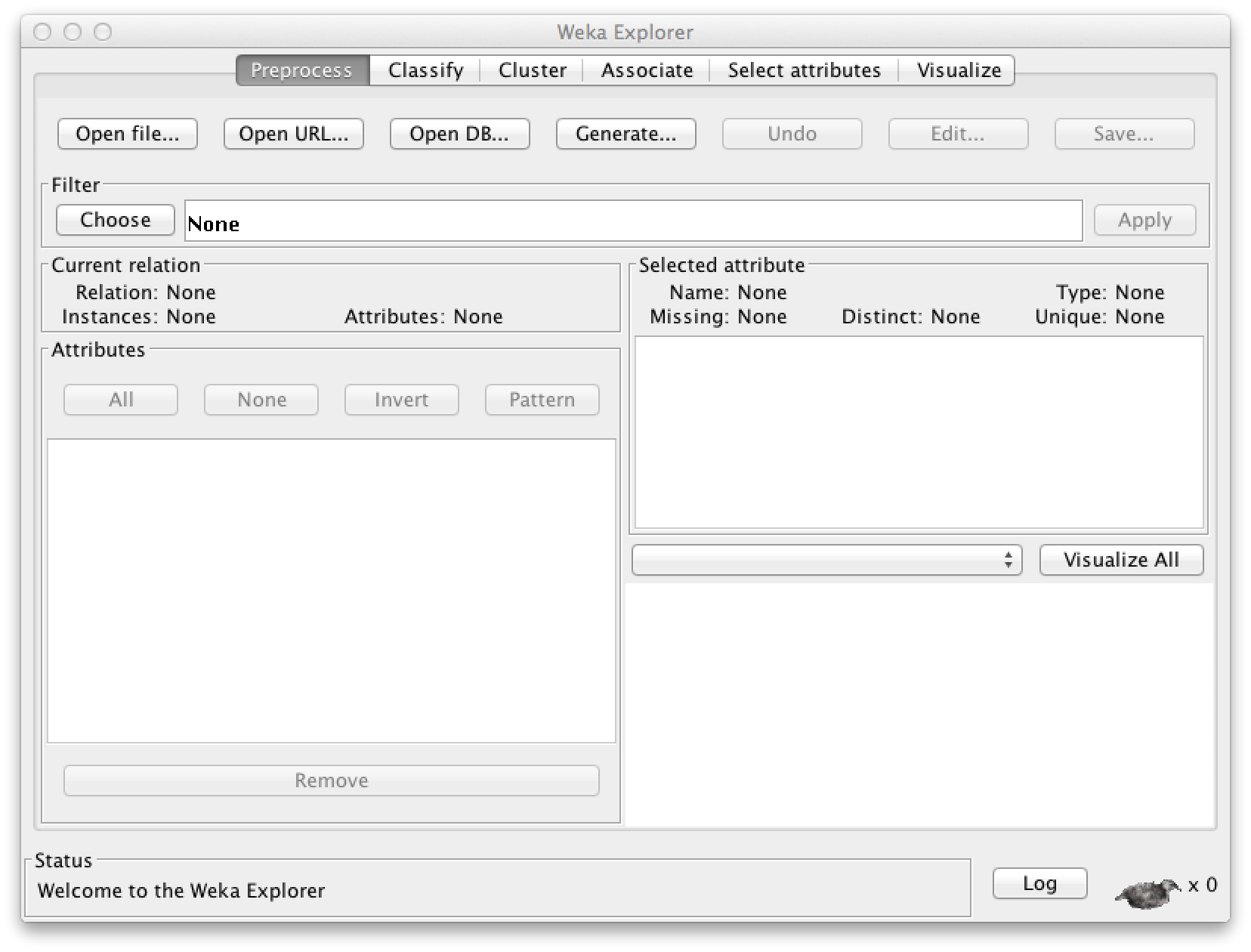The image size is (1251, 952).
Task: Click the Generate... button
Action: (625, 134)
